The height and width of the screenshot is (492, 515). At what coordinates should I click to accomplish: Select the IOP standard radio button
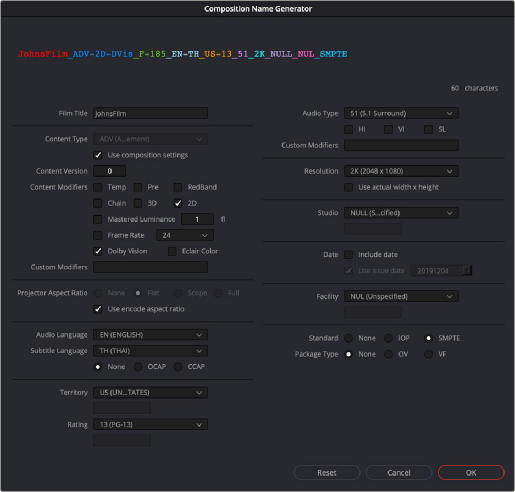pyautogui.click(x=388, y=338)
